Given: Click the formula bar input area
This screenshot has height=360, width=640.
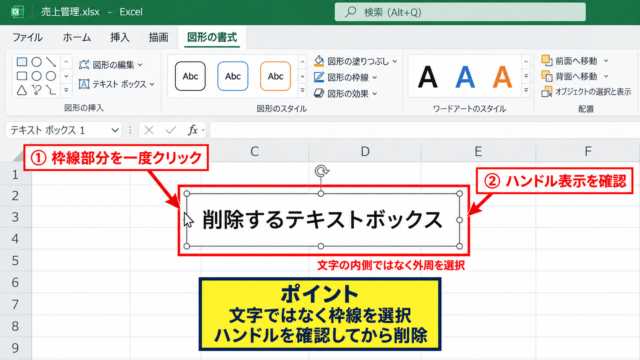Looking at the screenshot, I should 424,130.
